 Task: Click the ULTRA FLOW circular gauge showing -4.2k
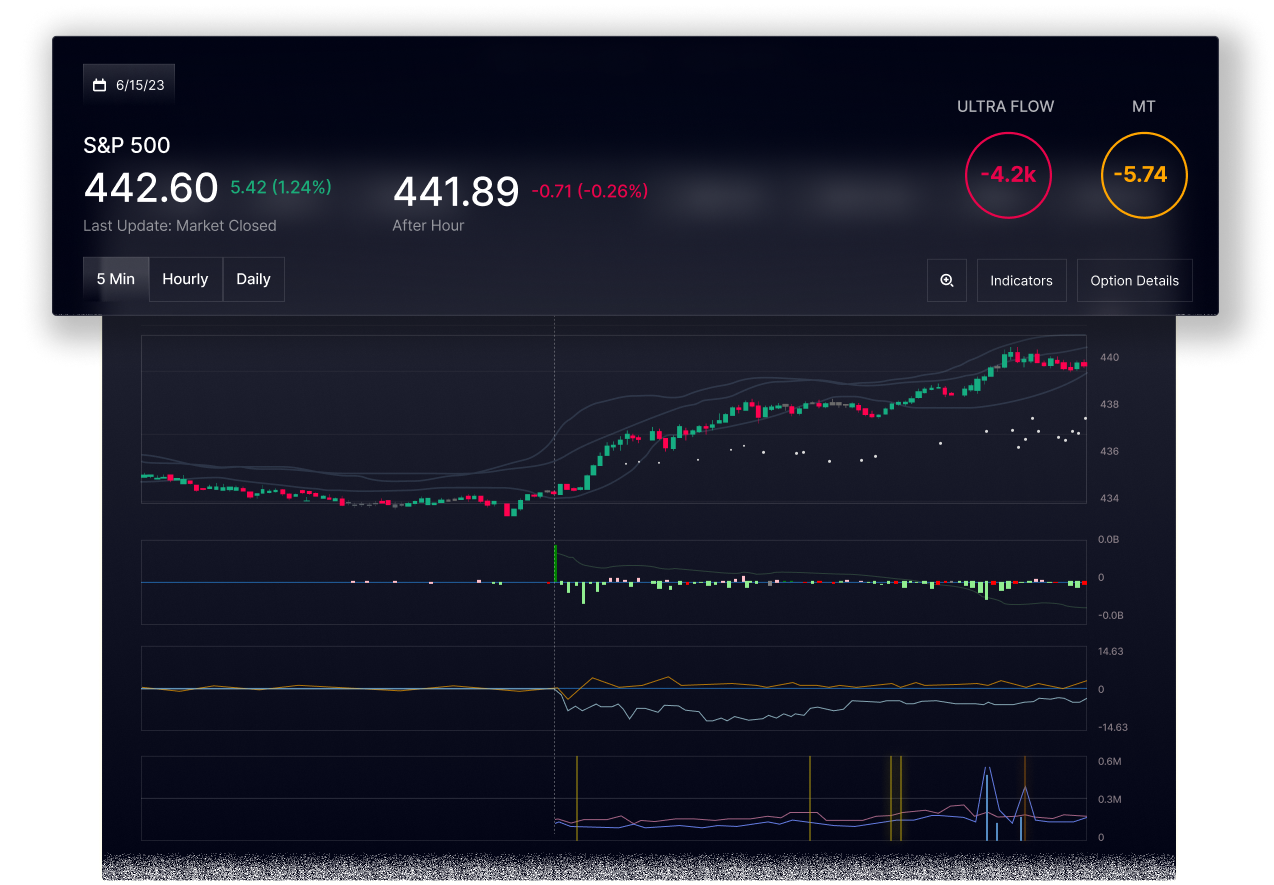point(1007,174)
